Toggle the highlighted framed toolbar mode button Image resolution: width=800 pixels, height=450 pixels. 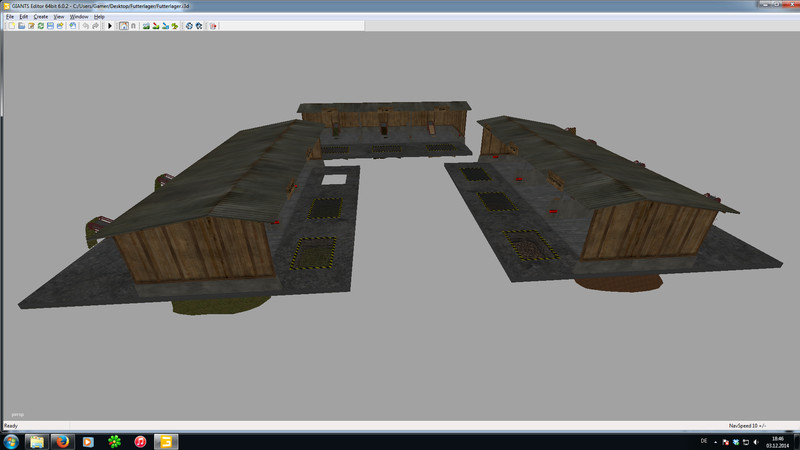(x=123, y=26)
